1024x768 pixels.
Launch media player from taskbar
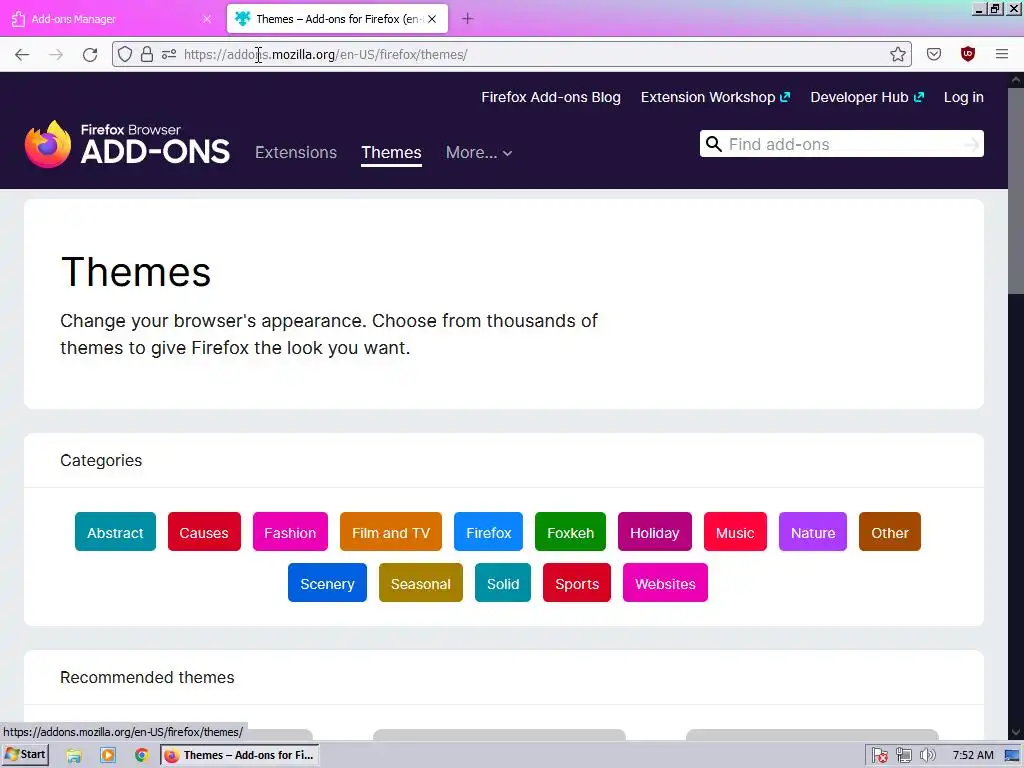pos(108,756)
